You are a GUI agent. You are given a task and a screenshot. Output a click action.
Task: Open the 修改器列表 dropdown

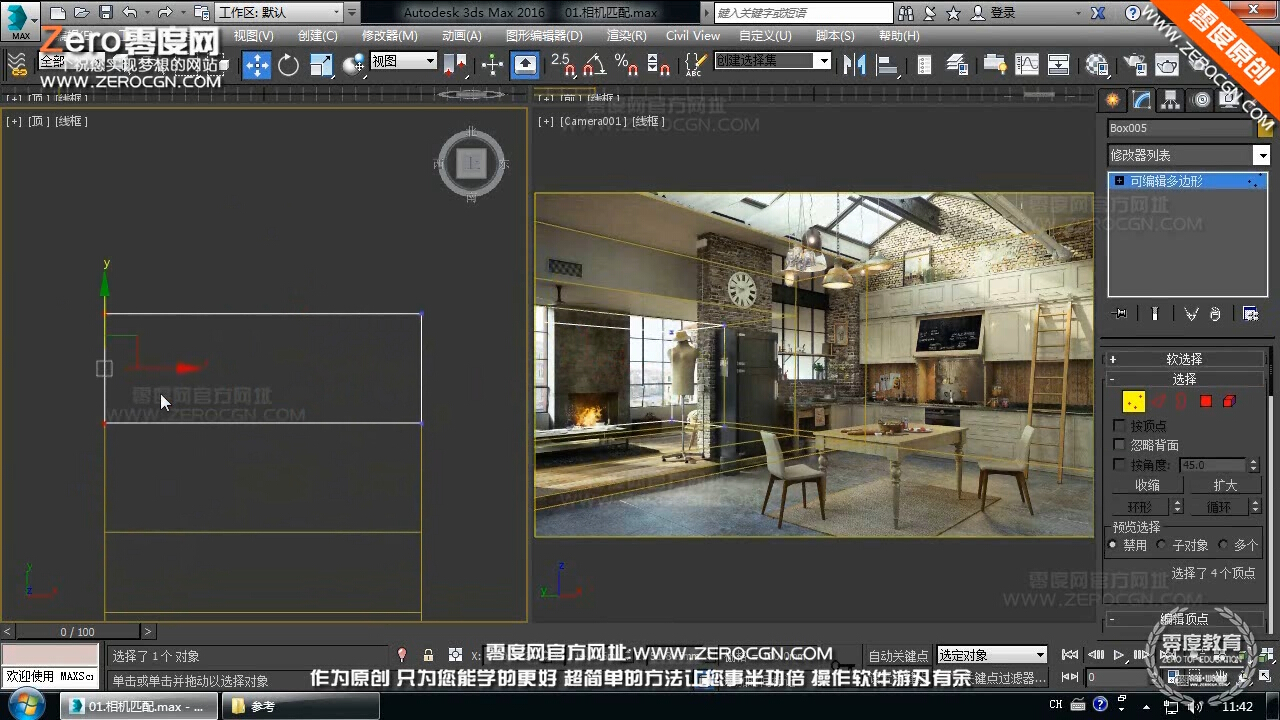(1188, 155)
